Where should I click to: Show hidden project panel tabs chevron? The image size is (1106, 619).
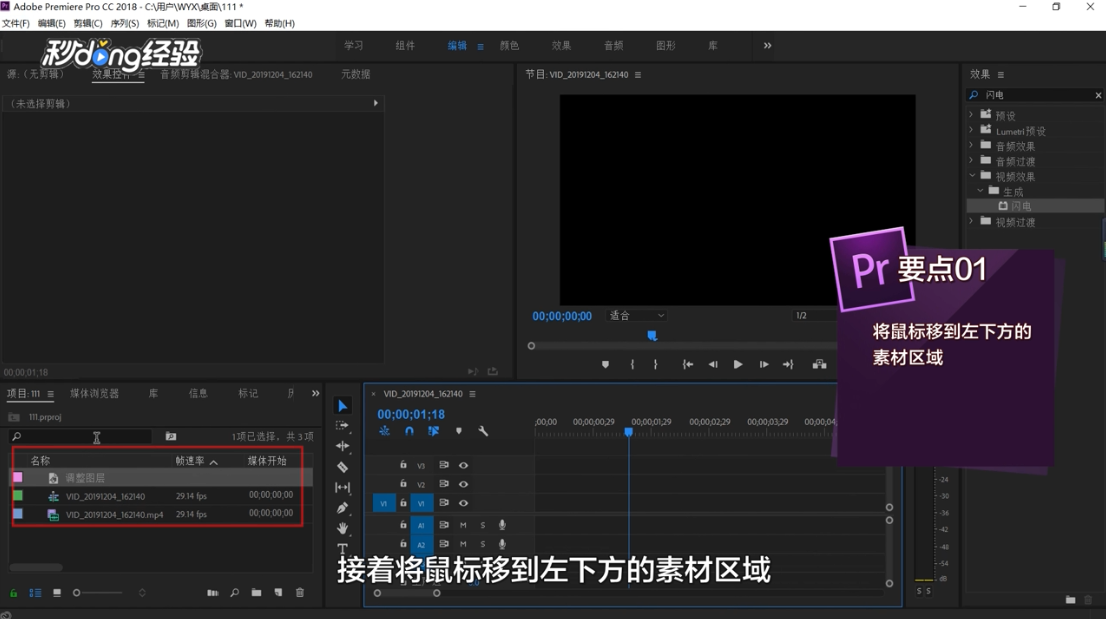click(x=315, y=393)
